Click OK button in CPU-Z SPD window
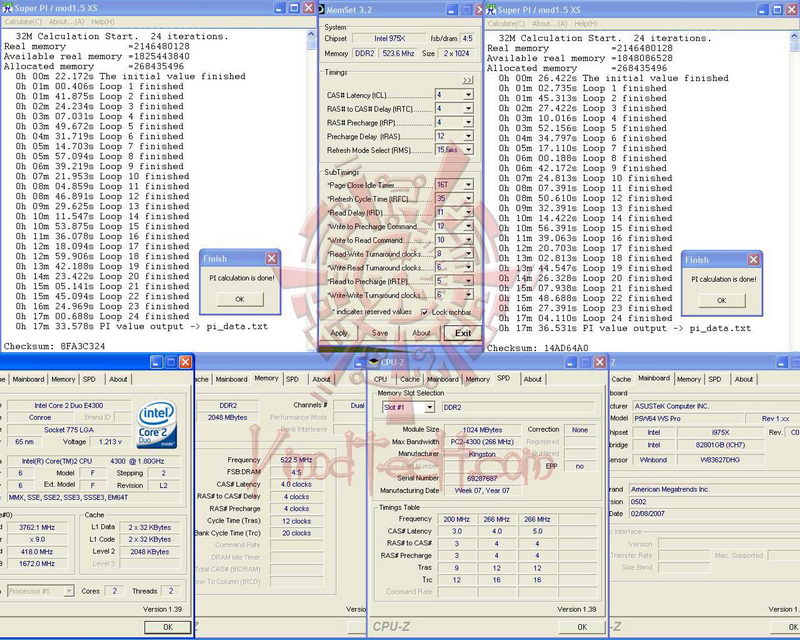Screen dimensions: 800x640 tap(582, 627)
